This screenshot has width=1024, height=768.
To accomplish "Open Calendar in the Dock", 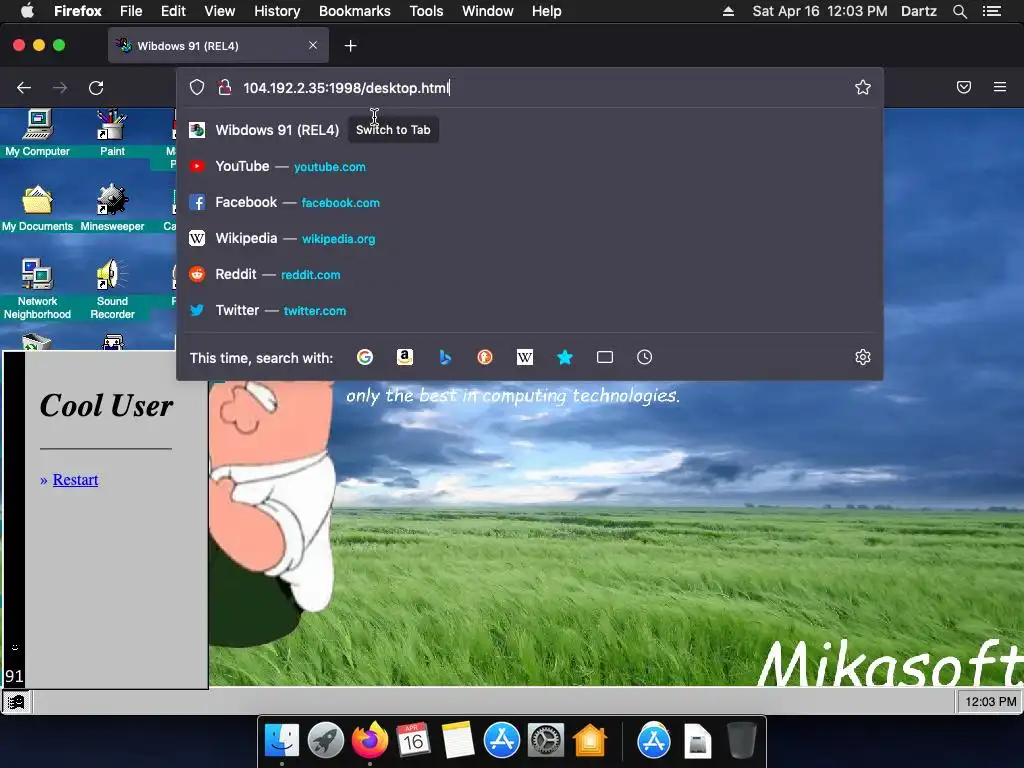I will click(413, 741).
